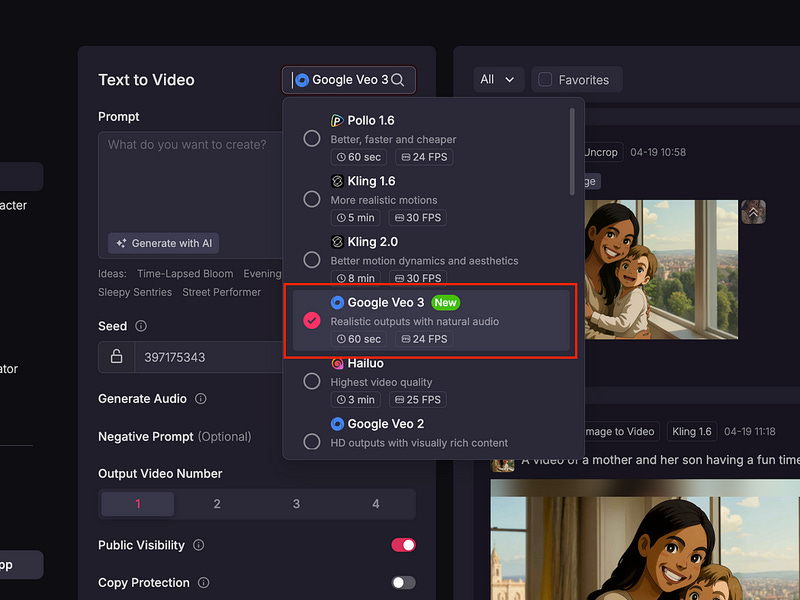Click the Text to Video heading
This screenshot has height=600, width=800.
(146, 80)
